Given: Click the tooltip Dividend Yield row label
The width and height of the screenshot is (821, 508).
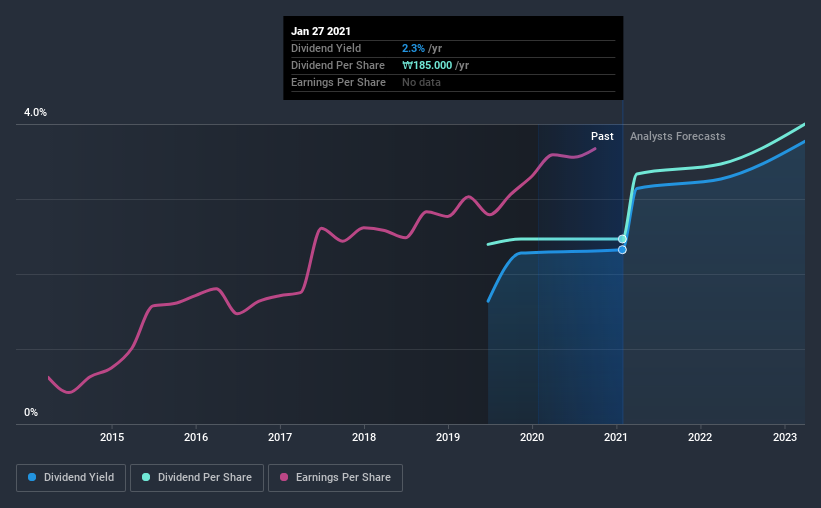Looking at the screenshot, I should click(326, 48).
